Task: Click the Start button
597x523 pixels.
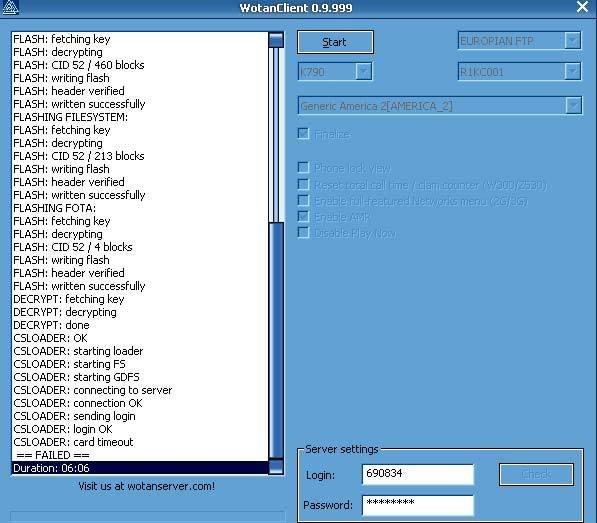Action: point(335,42)
